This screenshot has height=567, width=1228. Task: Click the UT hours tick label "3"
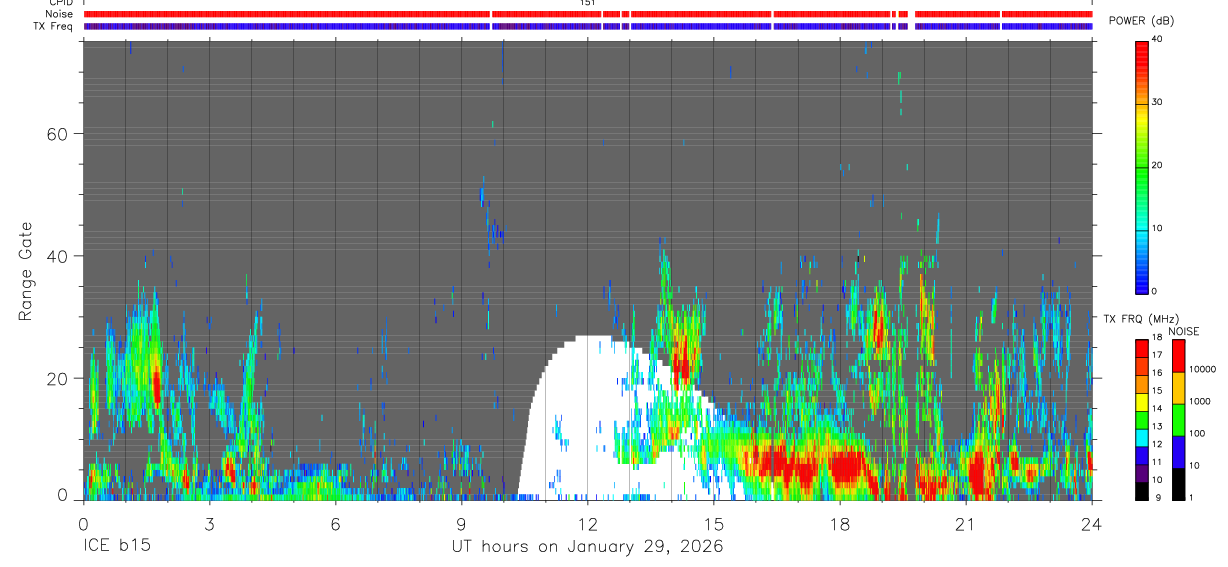(209, 523)
